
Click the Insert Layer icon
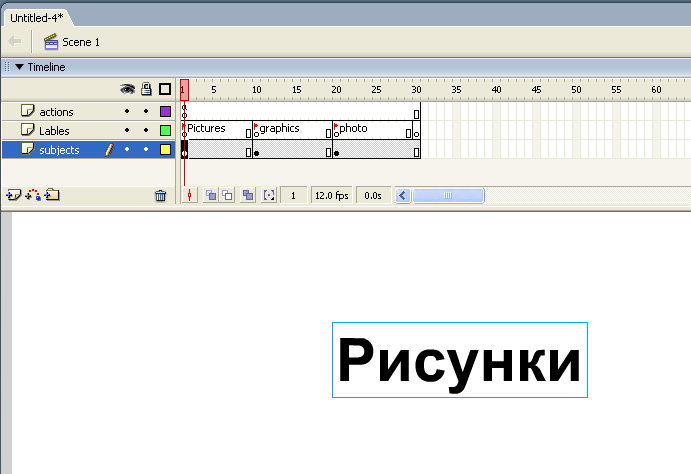(13, 195)
